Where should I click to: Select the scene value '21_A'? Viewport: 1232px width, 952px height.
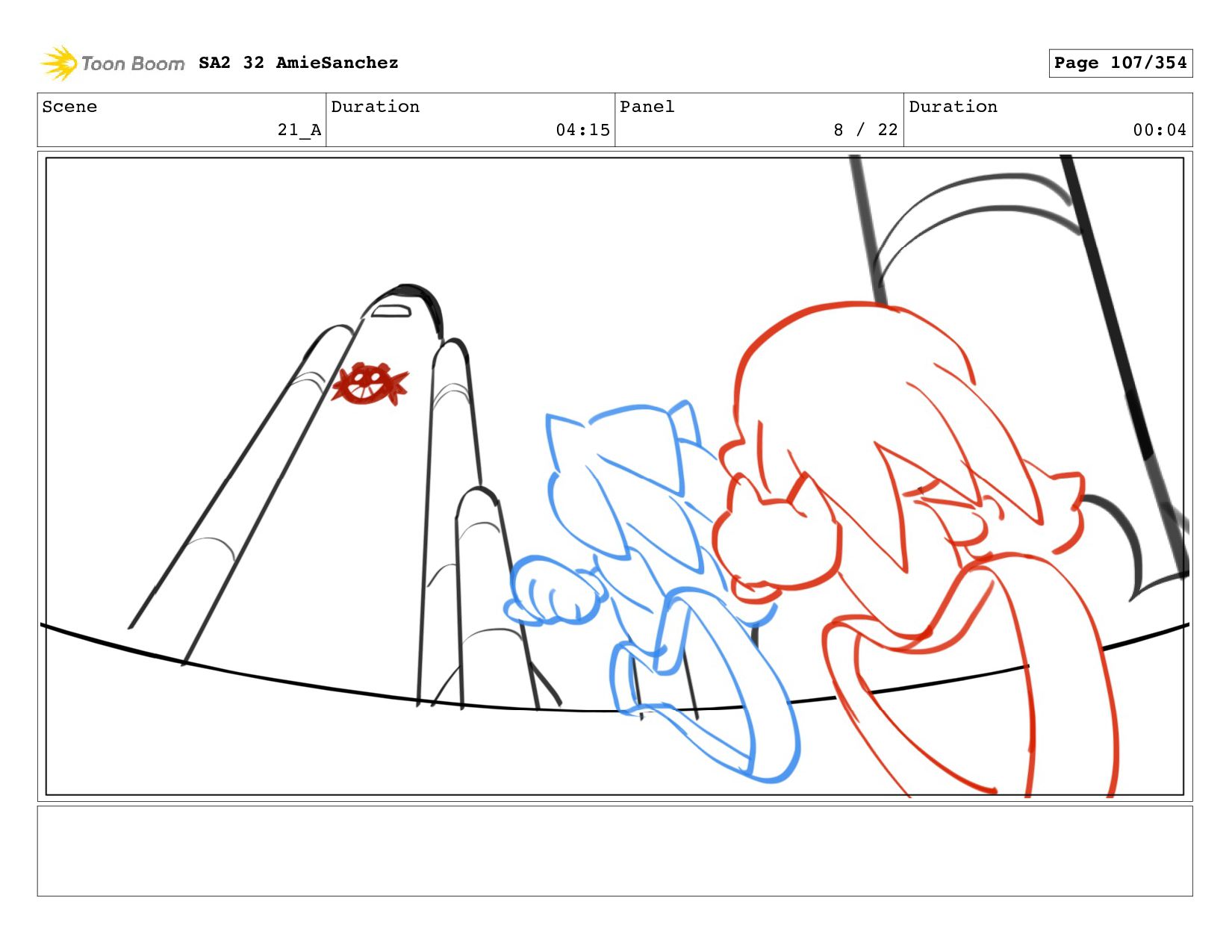pyautogui.click(x=299, y=130)
